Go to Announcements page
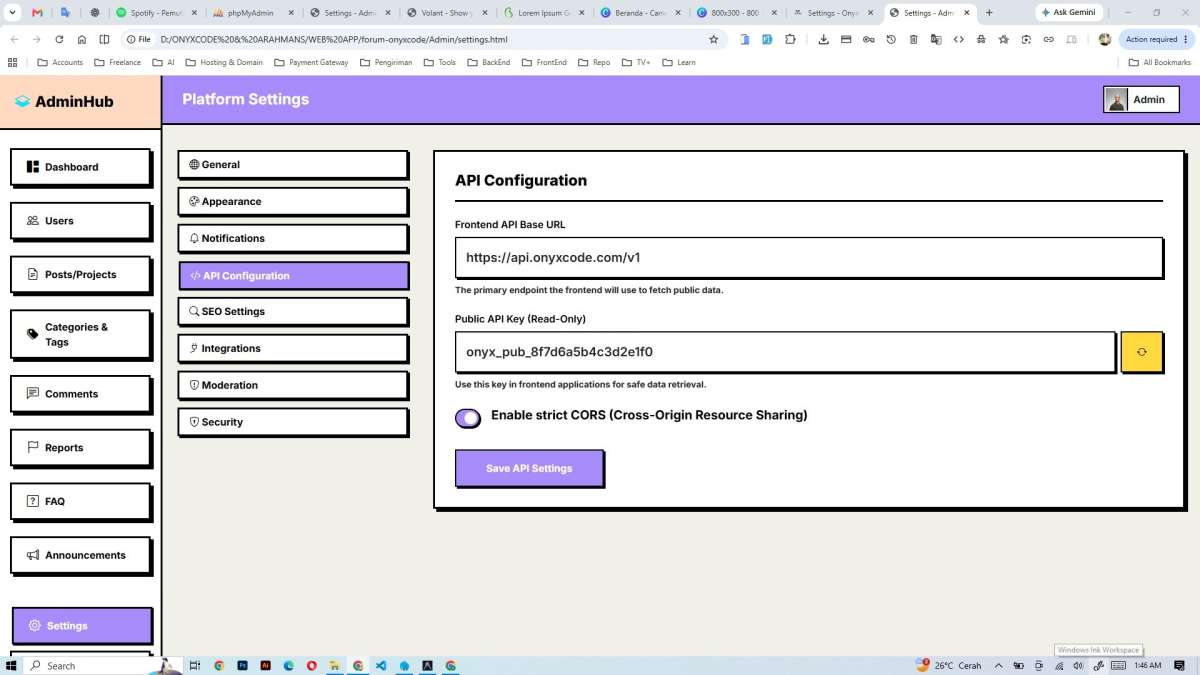 click(80, 555)
